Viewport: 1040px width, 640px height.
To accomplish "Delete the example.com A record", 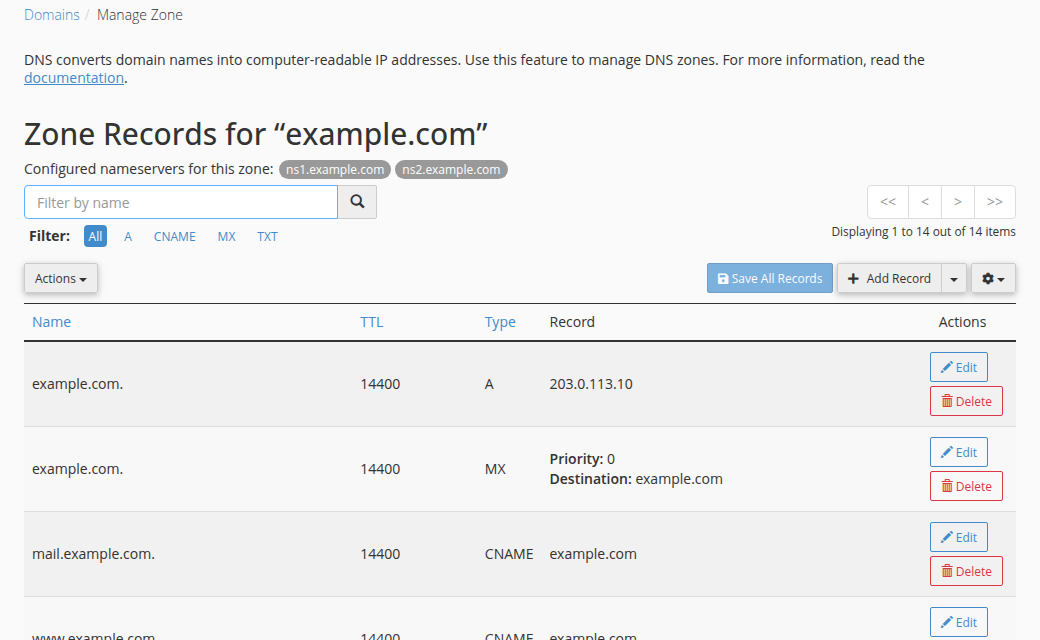I will tap(966, 401).
